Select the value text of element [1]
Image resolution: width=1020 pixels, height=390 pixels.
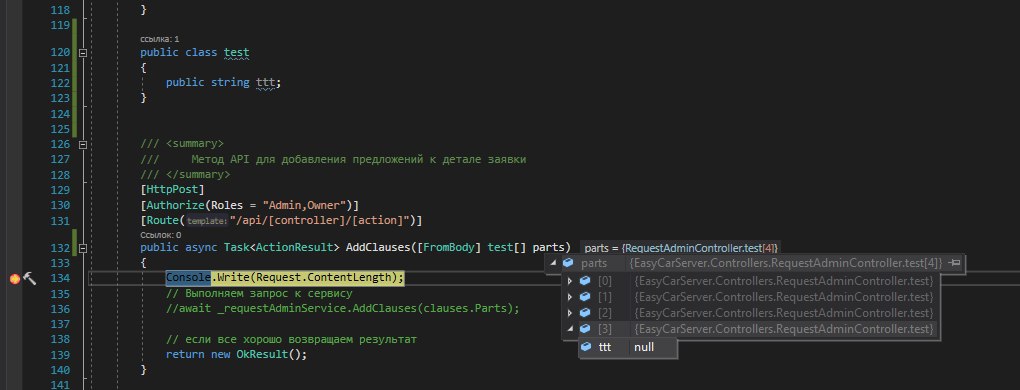pos(784,297)
